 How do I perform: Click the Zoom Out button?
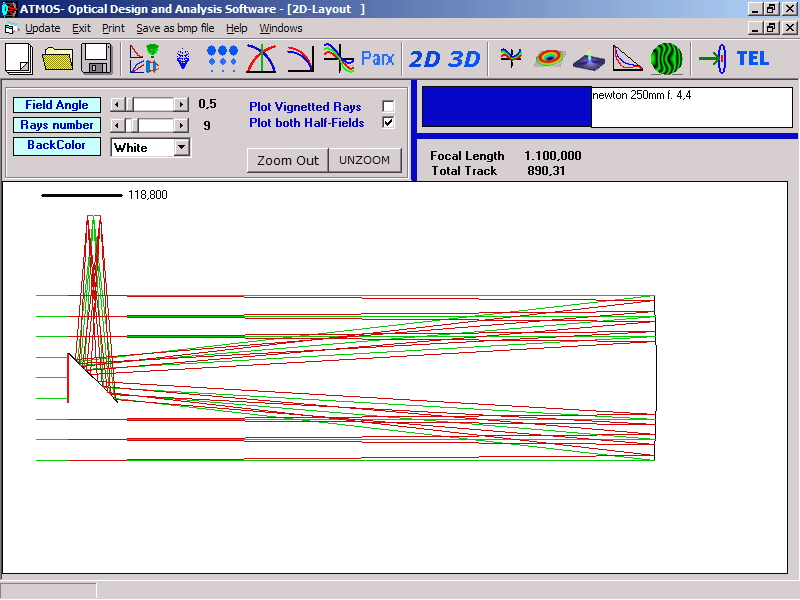click(287, 160)
